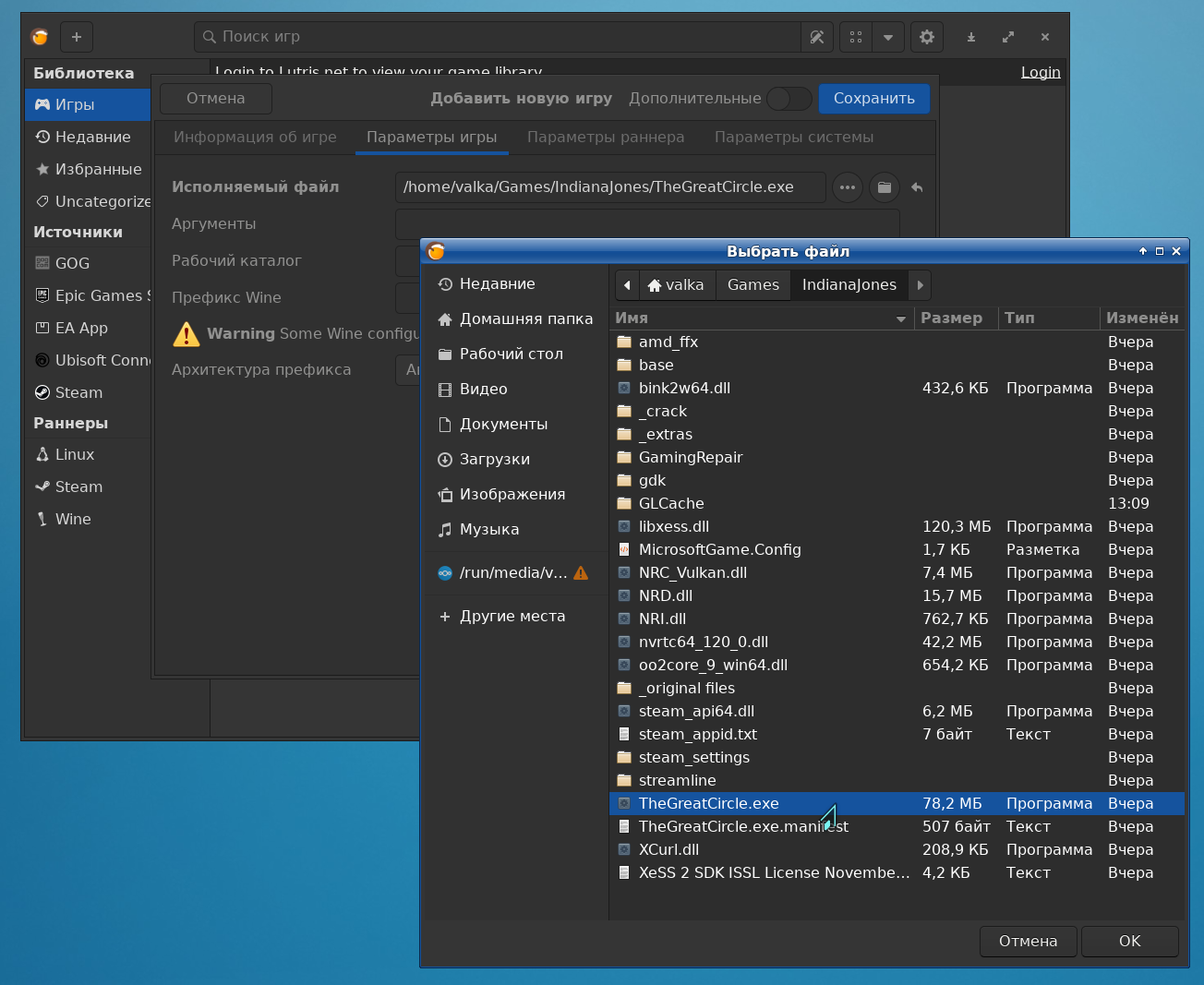The height and width of the screenshot is (985, 1204).
Task: Click the Сохранить button
Action: click(x=874, y=98)
